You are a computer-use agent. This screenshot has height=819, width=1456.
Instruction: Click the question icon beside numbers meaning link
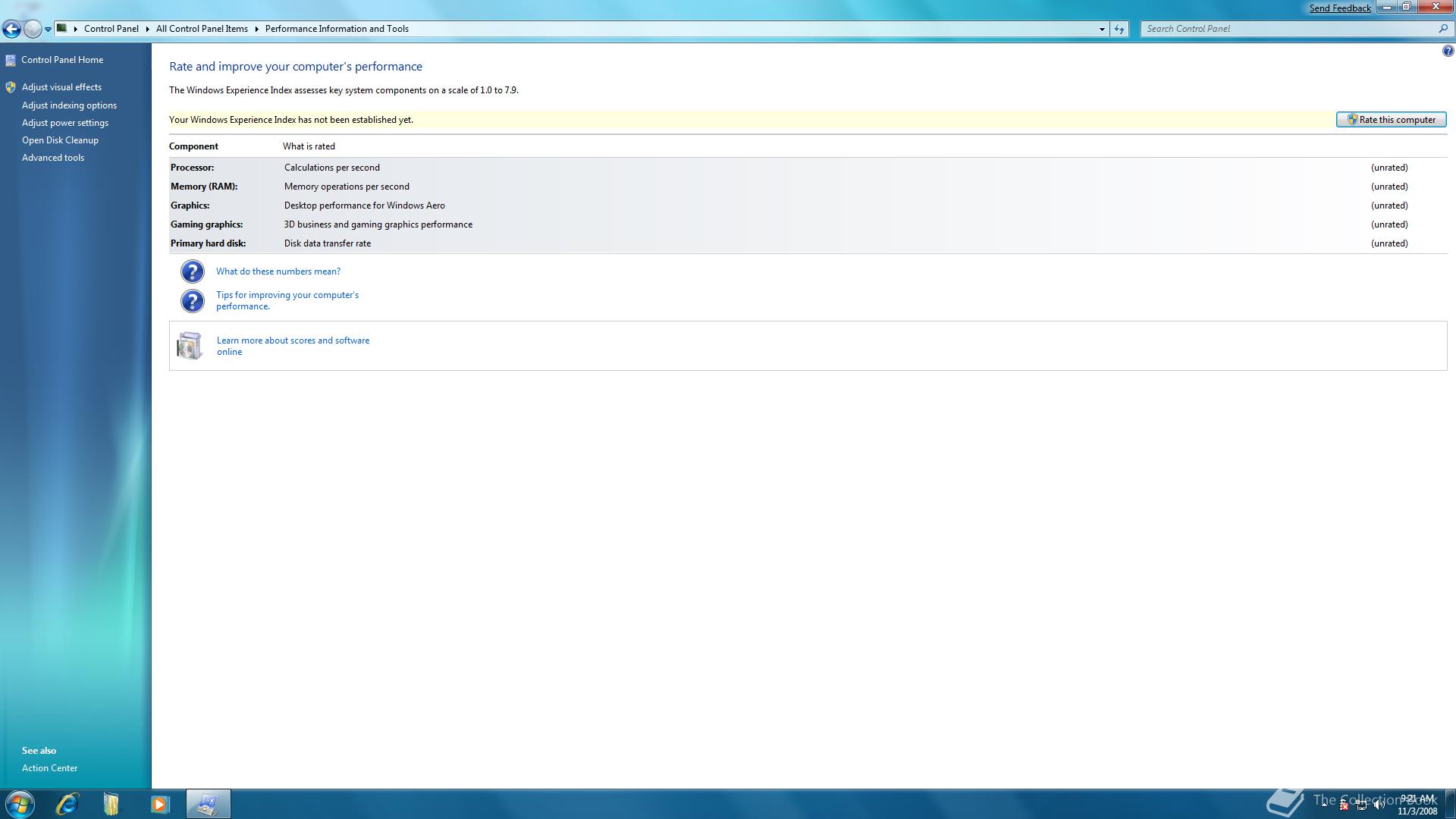[x=193, y=271]
